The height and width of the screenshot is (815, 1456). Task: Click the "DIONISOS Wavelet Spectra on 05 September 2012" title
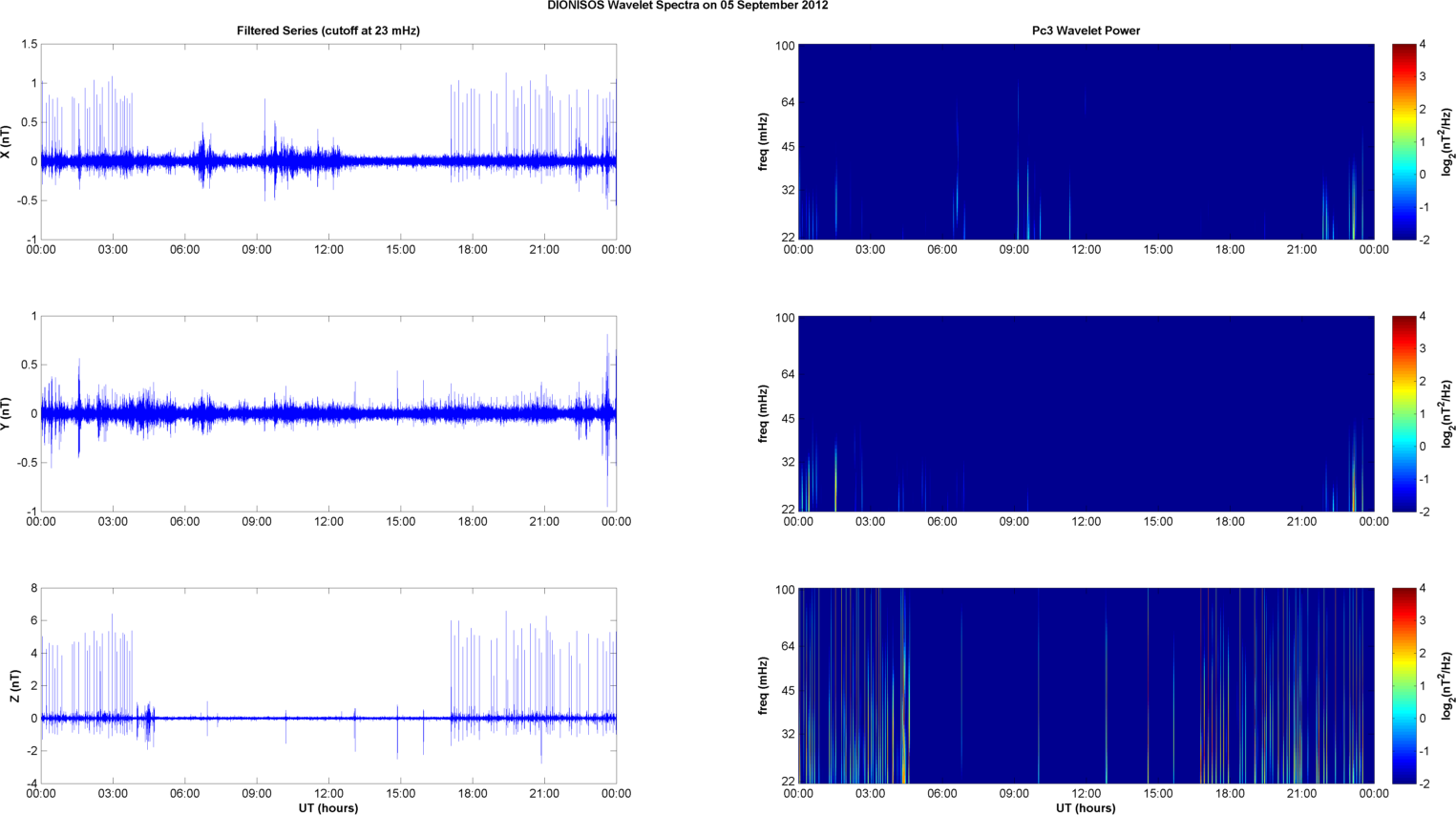(687, 6)
